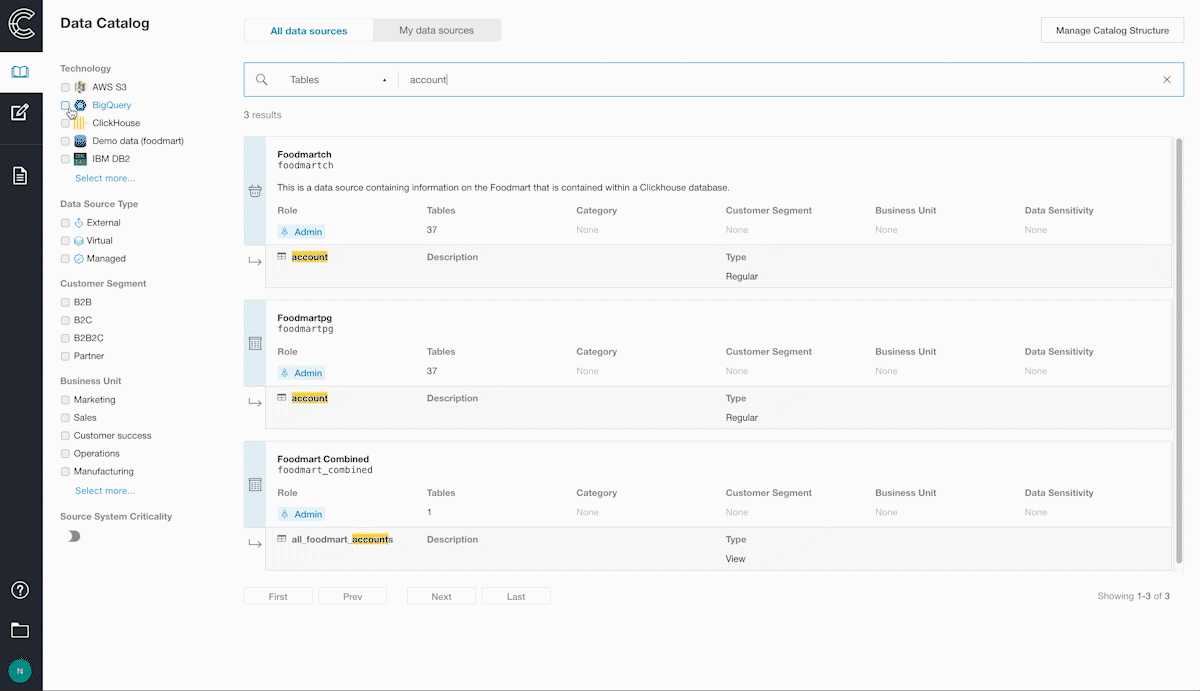Check the BigQuery technology checkbox
The height and width of the screenshot is (691, 1200).
[x=66, y=105]
